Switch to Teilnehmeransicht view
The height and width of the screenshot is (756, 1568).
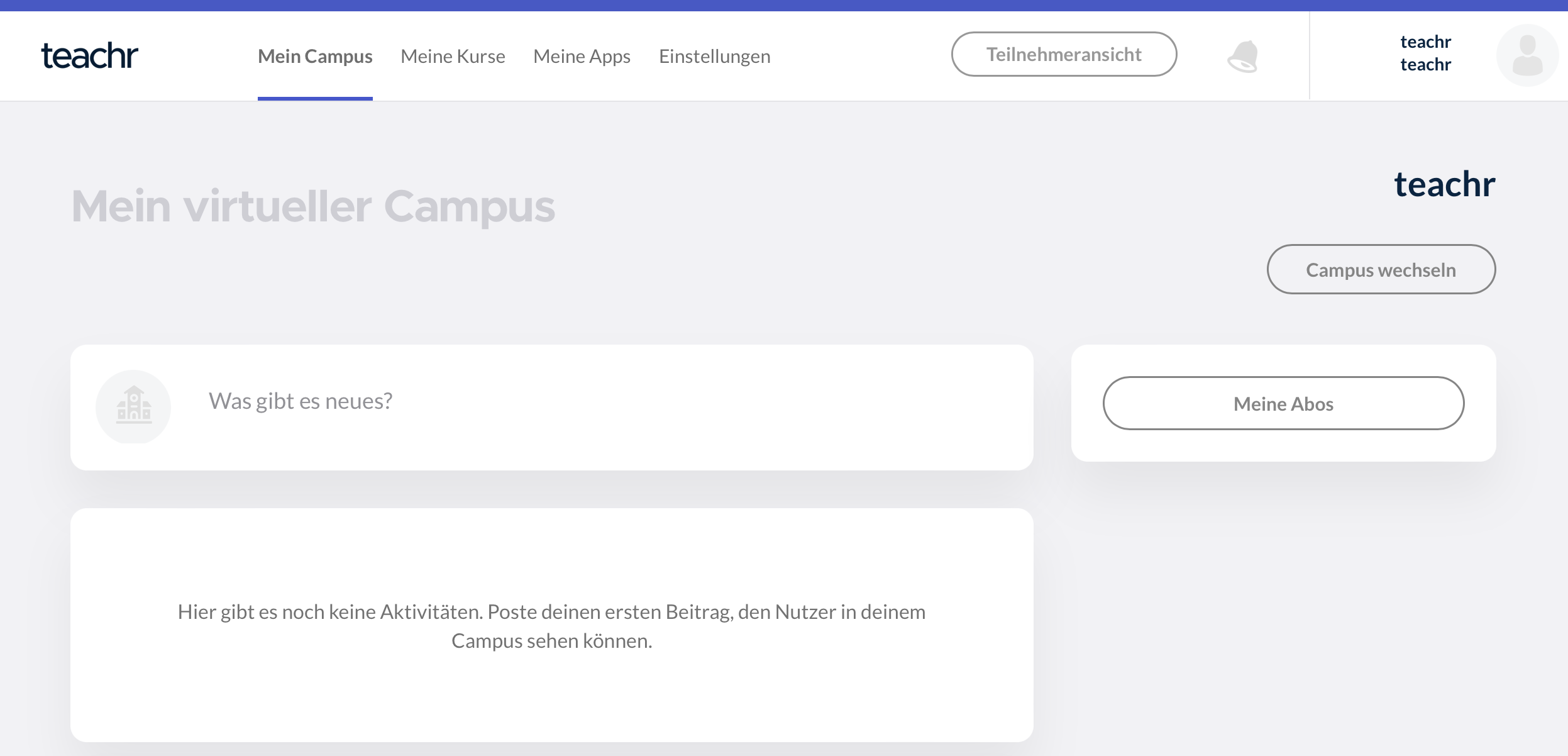pos(1064,55)
